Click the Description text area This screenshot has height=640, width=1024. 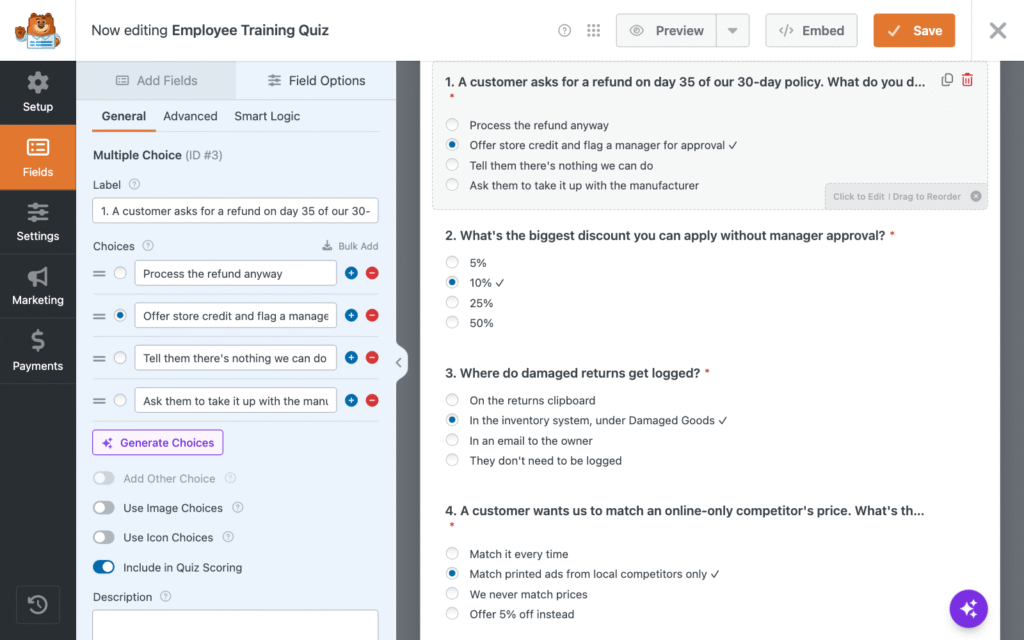pyautogui.click(x=235, y=625)
